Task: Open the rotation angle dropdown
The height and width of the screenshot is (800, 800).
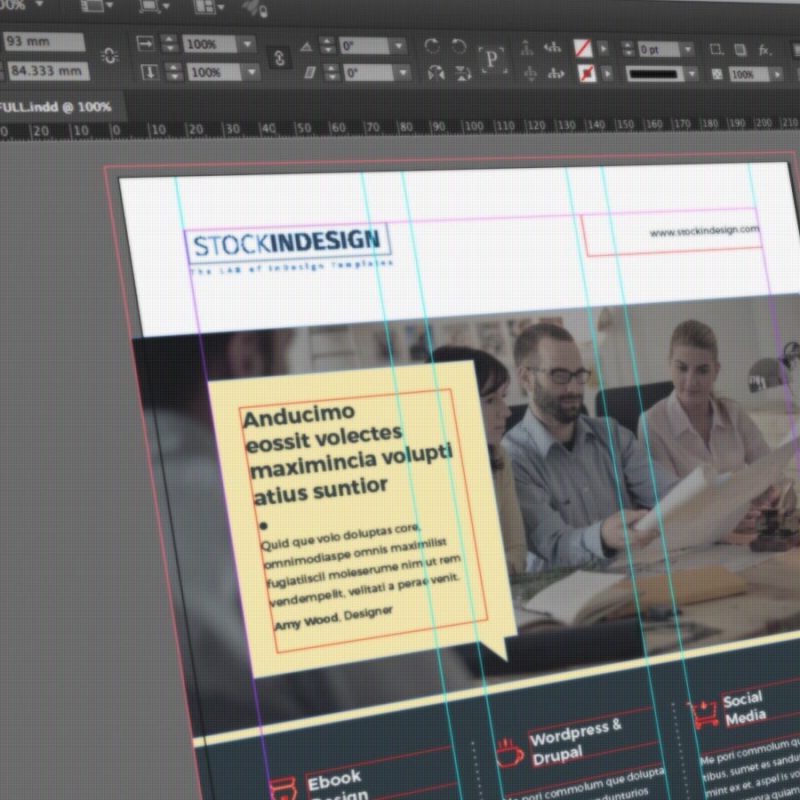Action: (397, 46)
